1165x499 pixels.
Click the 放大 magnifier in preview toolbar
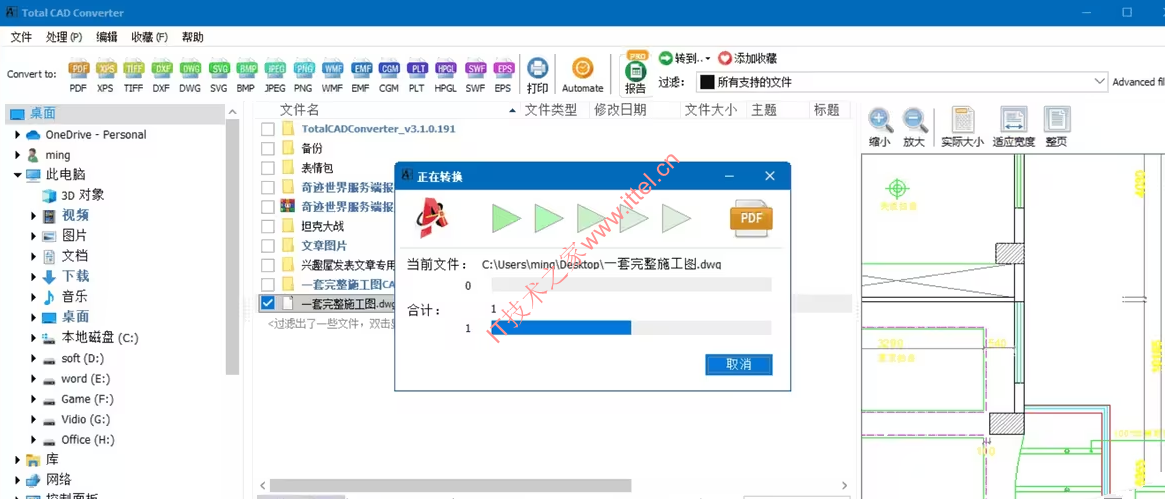point(914,127)
